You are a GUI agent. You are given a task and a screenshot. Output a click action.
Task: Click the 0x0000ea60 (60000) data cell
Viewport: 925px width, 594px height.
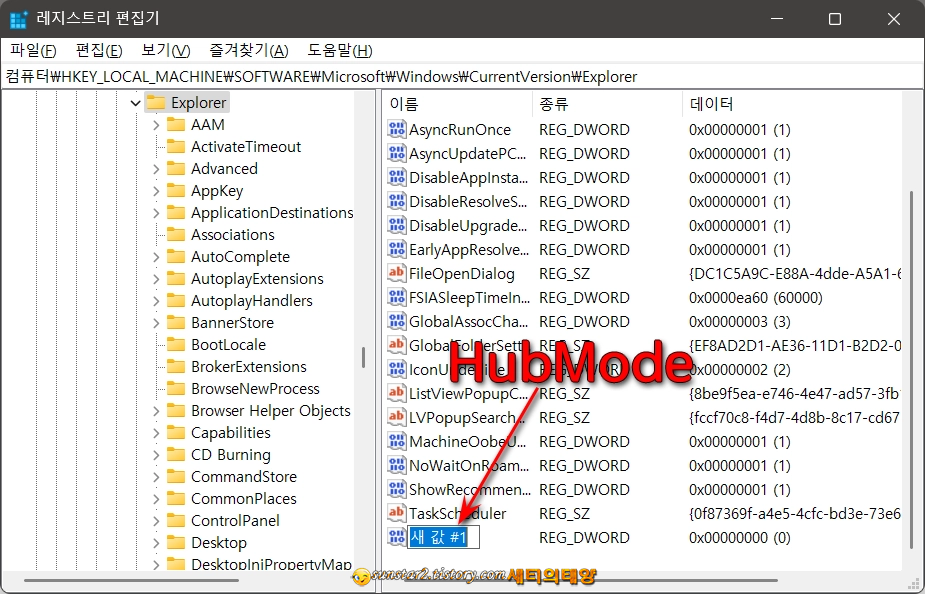(x=755, y=298)
